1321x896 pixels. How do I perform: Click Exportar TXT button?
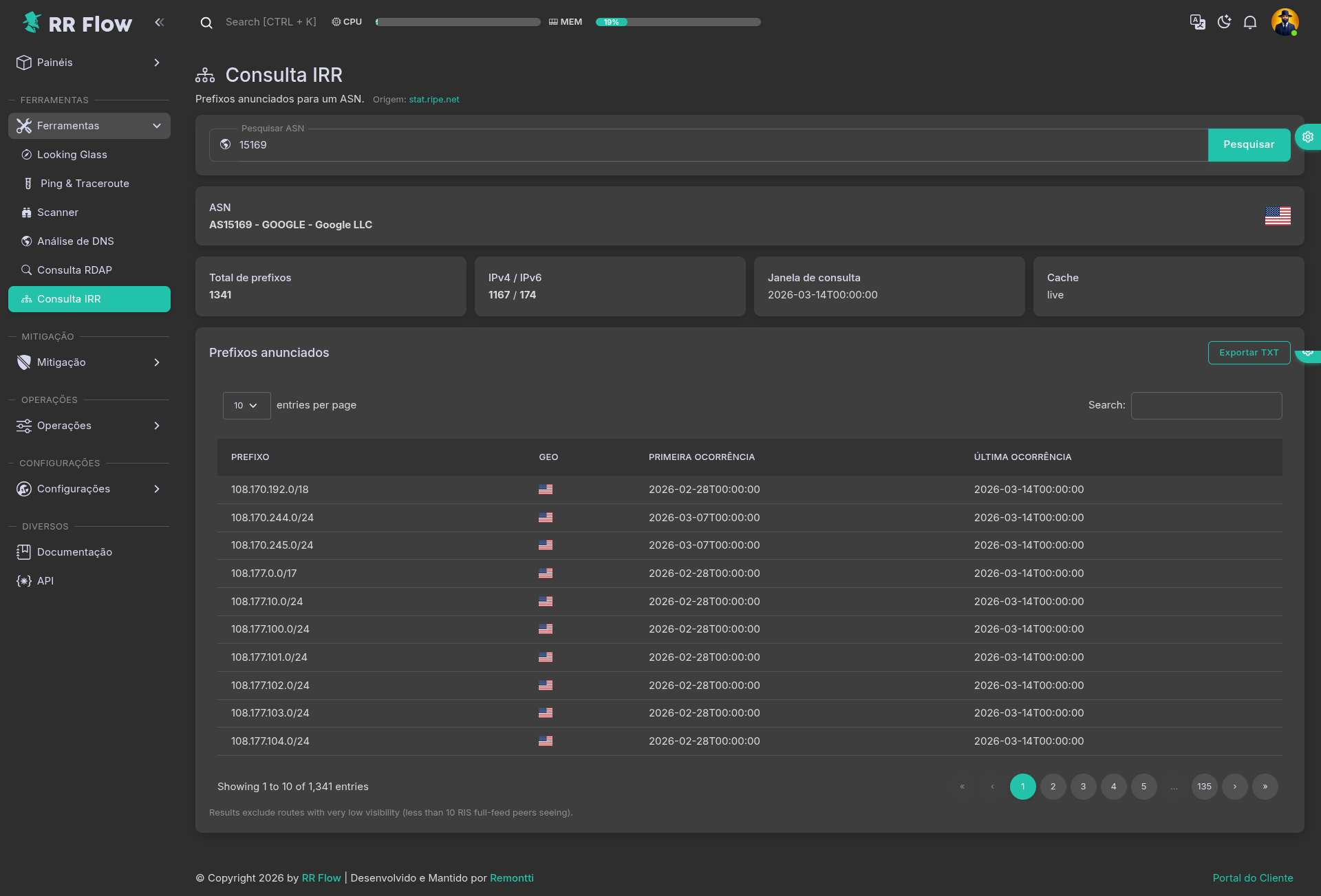[x=1248, y=353]
